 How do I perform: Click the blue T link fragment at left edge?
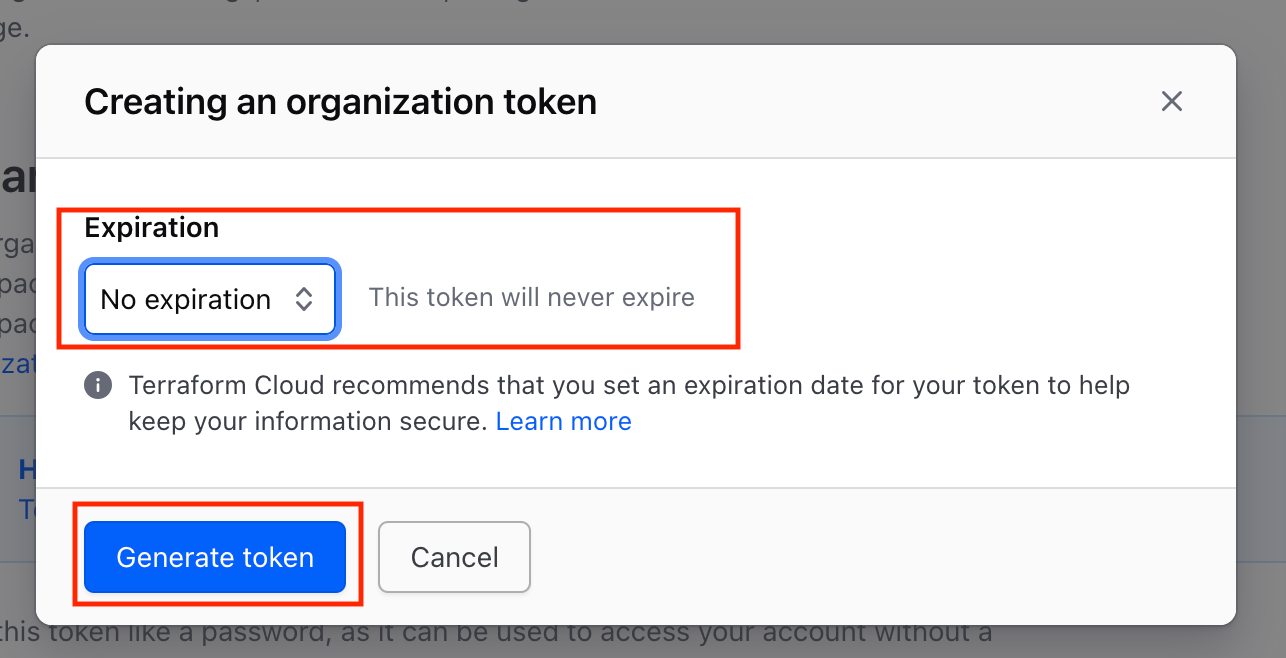click(x=28, y=510)
